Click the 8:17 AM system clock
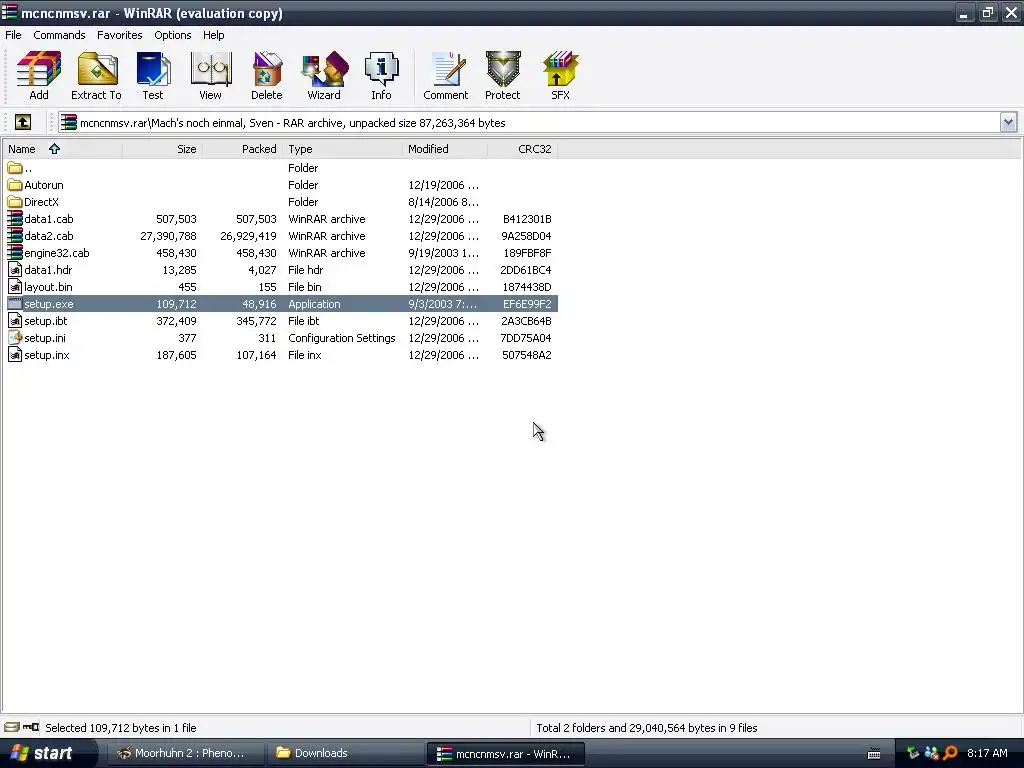 click(987, 753)
